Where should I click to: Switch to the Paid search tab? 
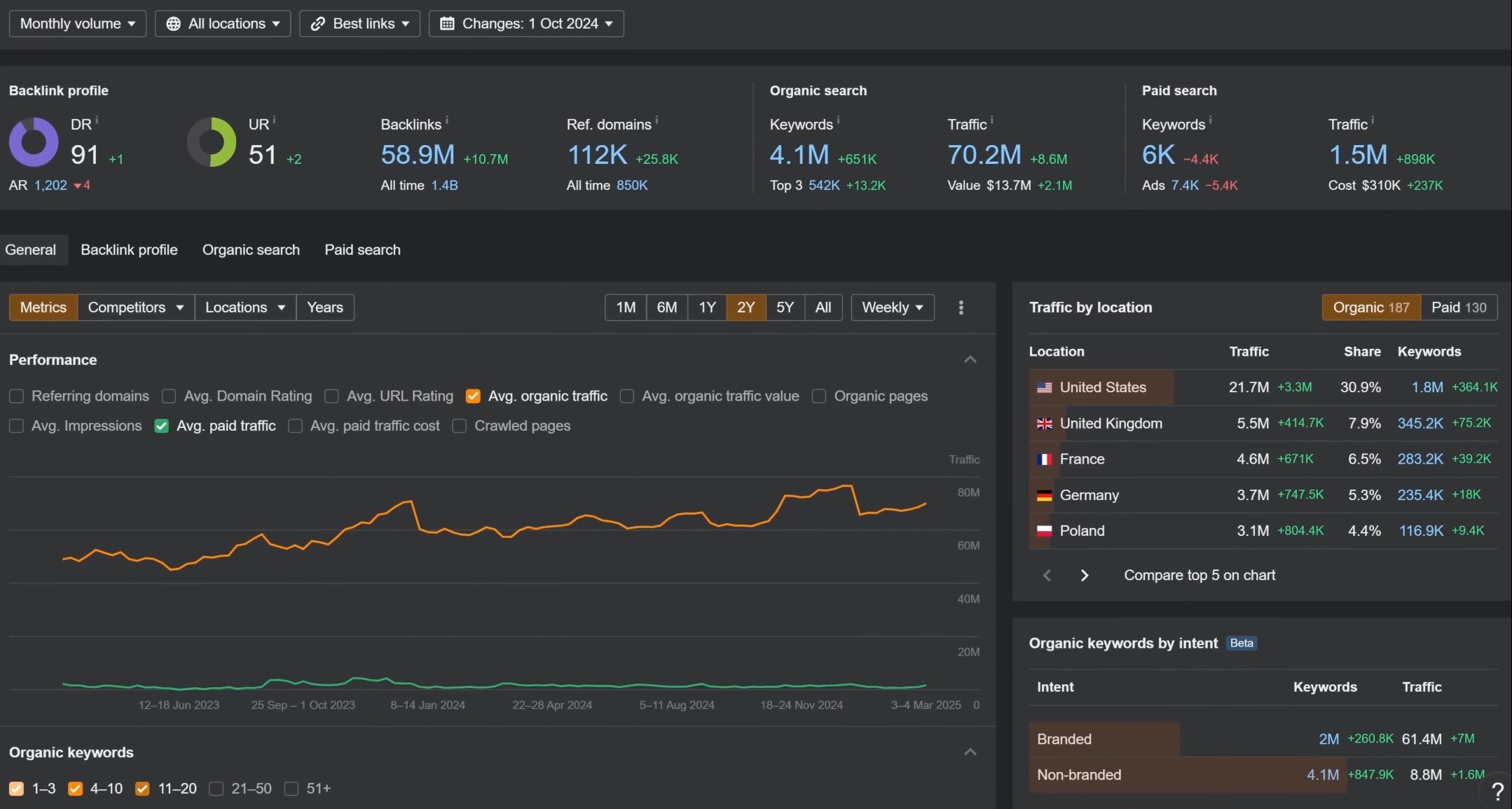tap(362, 250)
